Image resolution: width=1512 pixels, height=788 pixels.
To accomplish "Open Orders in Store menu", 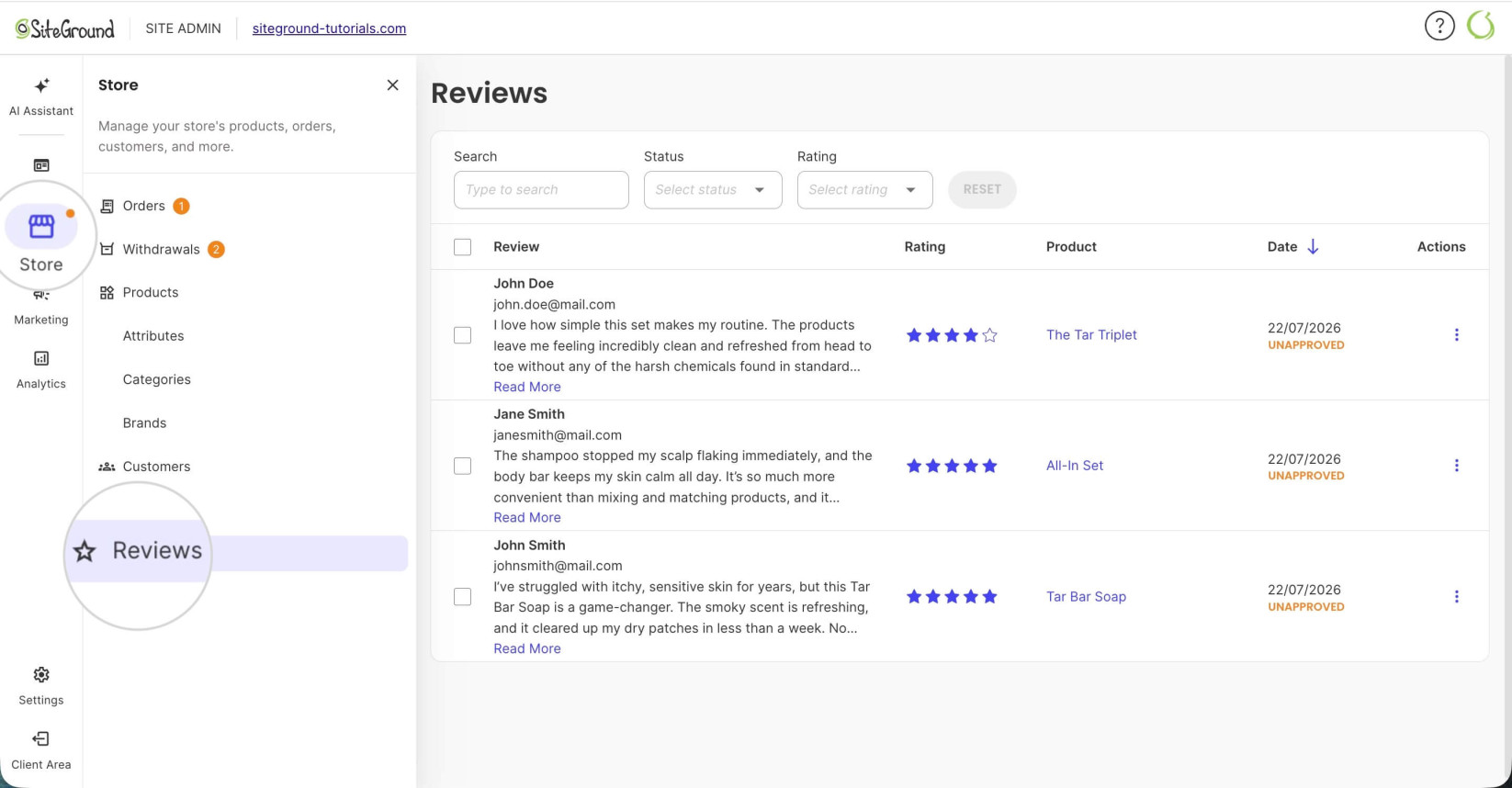I will click(x=144, y=206).
